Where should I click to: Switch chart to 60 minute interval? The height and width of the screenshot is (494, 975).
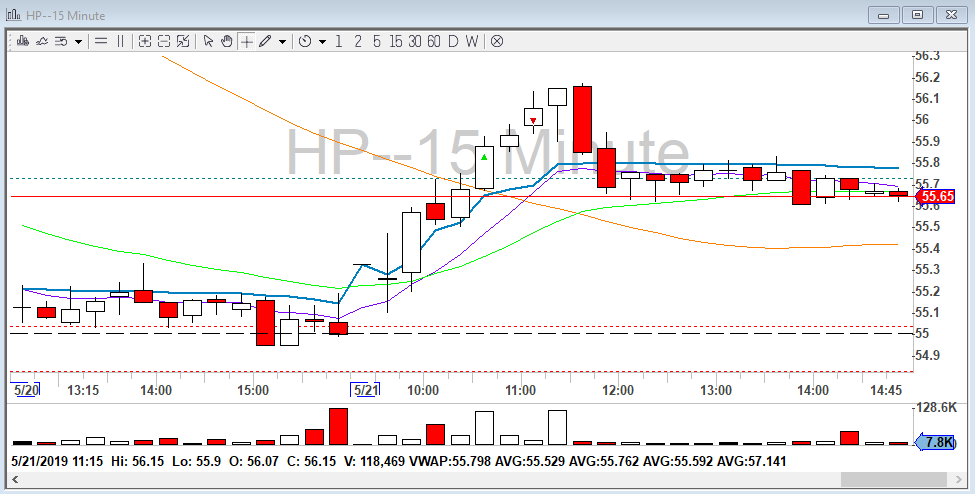(x=434, y=42)
